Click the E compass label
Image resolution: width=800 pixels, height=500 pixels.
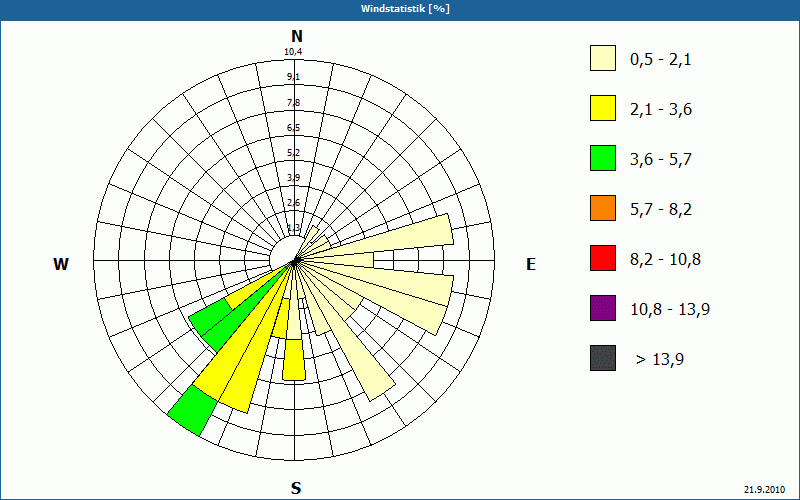coord(531,264)
